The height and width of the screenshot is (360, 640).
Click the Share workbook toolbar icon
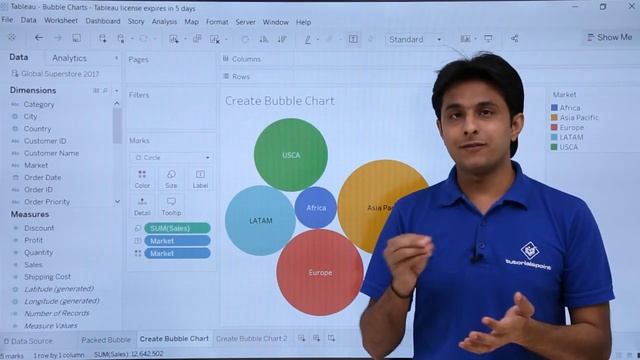515,39
